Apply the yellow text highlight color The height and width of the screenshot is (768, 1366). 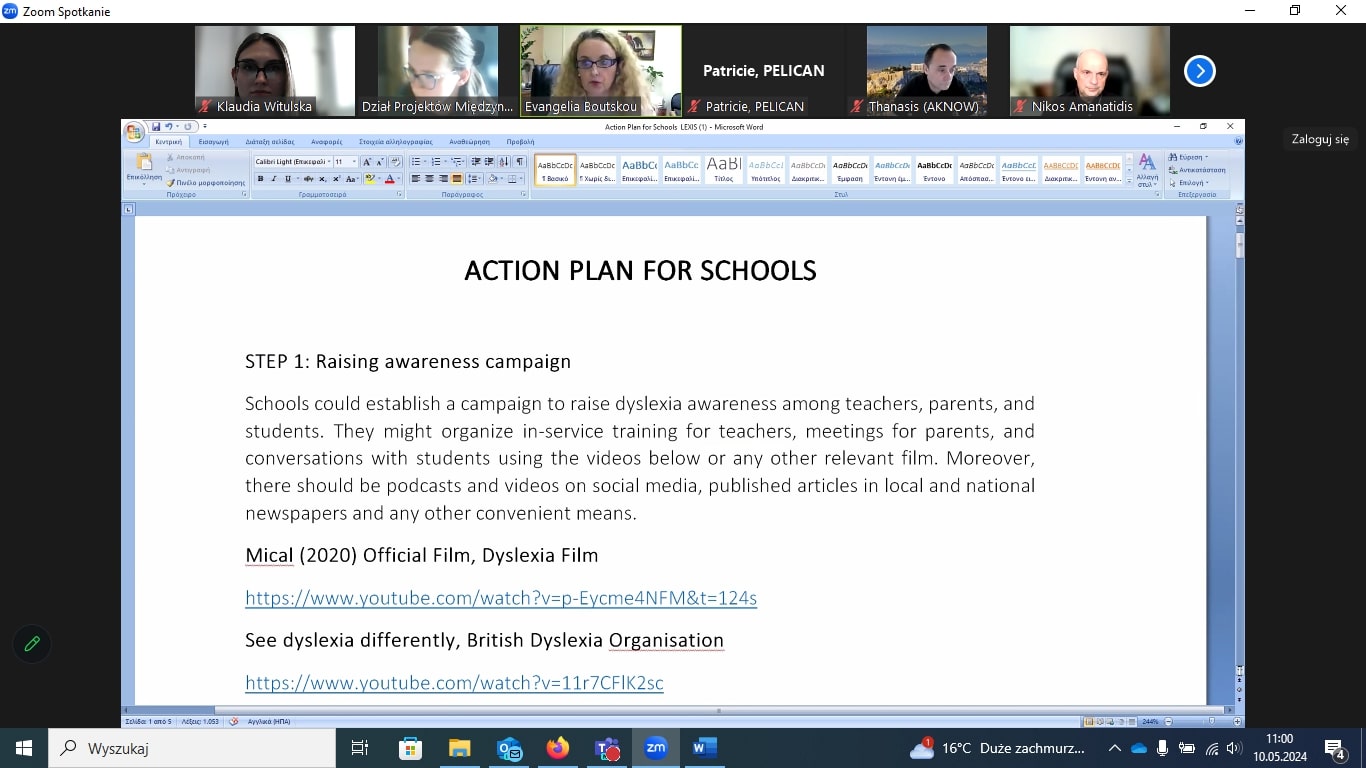(x=369, y=179)
